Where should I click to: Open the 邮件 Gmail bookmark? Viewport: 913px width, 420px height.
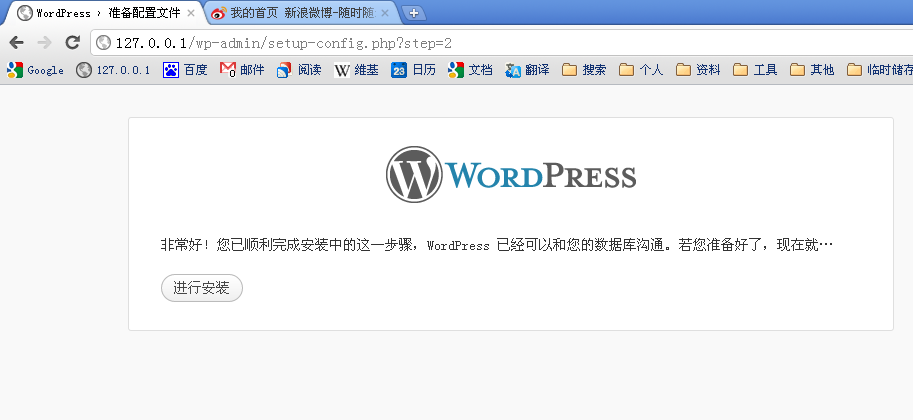[242, 70]
